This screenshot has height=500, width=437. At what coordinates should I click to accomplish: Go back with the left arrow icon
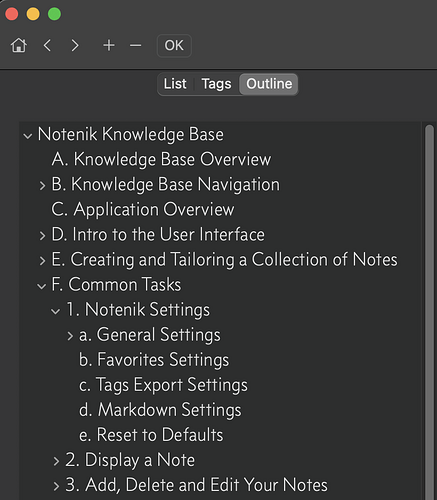pos(47,45)
